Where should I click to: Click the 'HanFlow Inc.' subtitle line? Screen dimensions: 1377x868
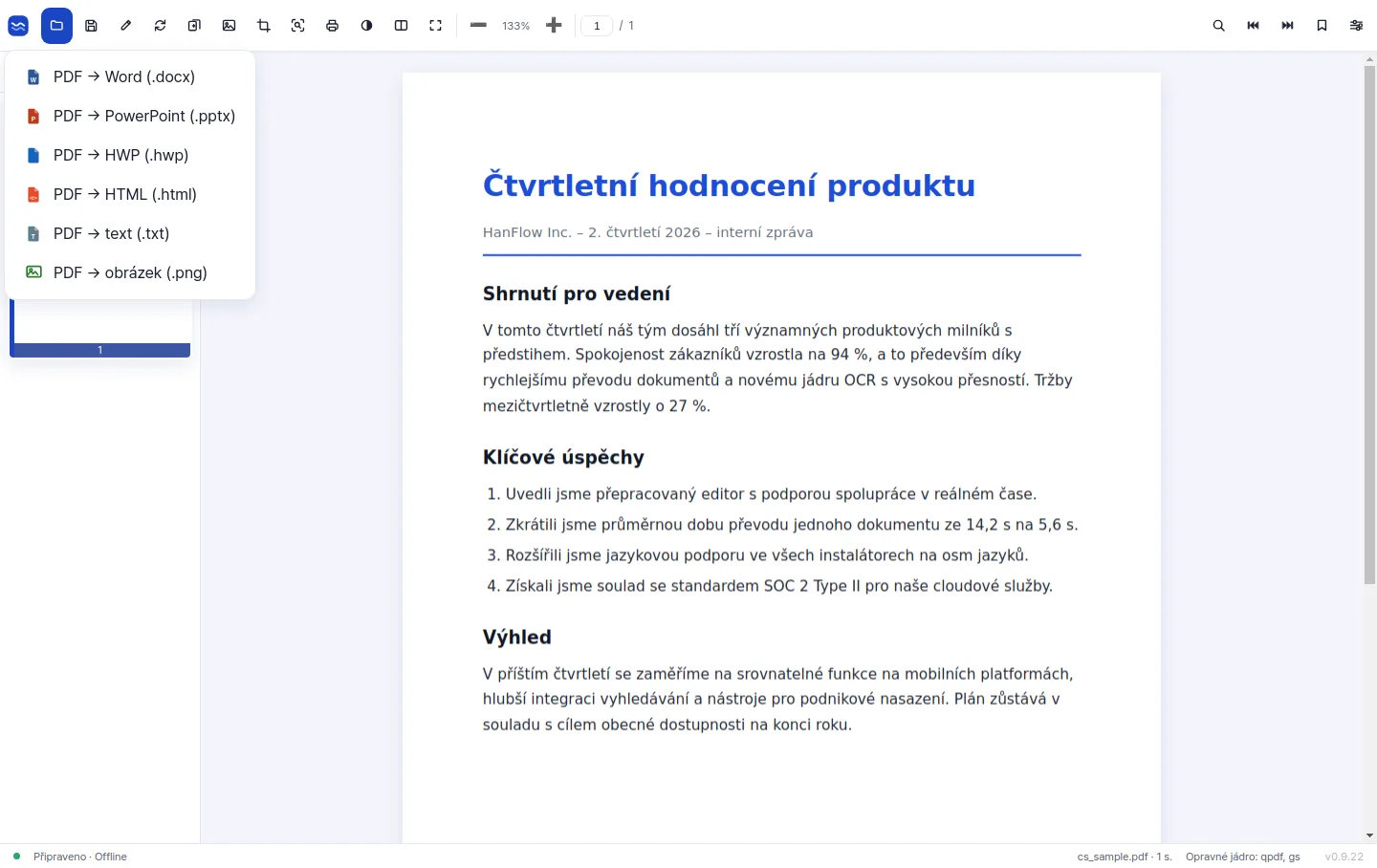point(647,232)
